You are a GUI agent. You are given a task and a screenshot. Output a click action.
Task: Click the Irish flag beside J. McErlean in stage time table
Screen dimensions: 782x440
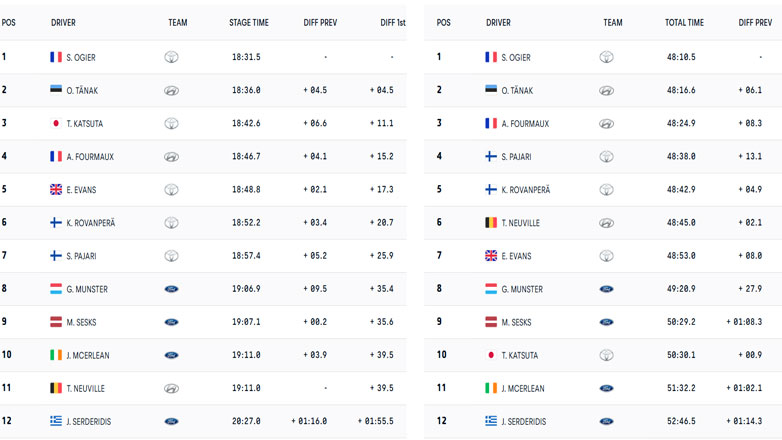[x=56, y=355]
